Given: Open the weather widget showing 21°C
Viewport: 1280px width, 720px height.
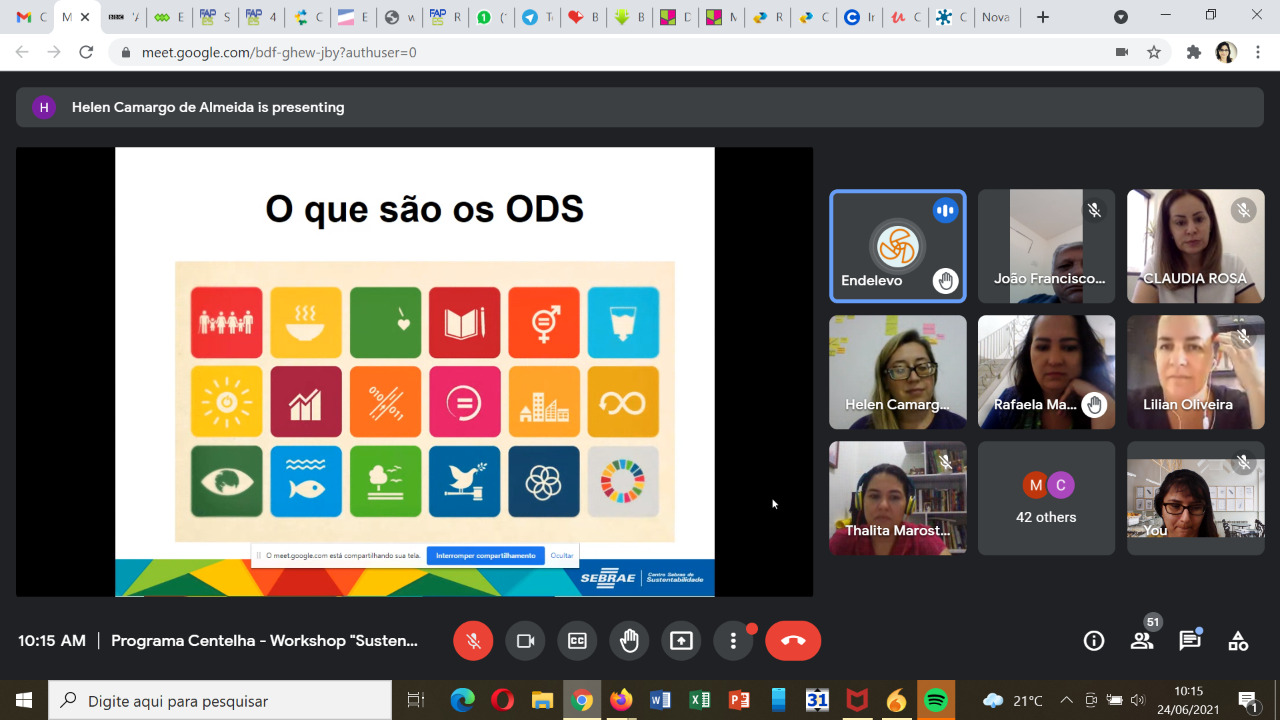Looking at the screenshot, I should pos(1013,700).
